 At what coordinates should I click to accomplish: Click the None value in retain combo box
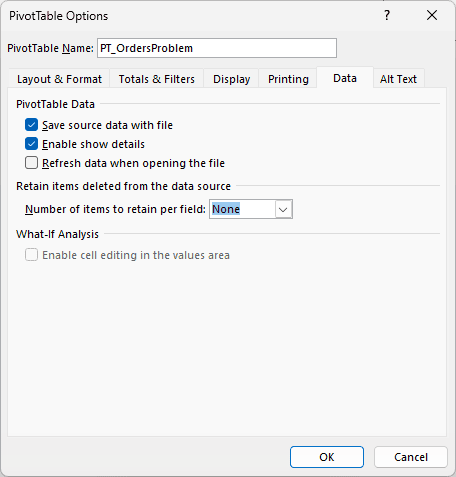[226, 209]
